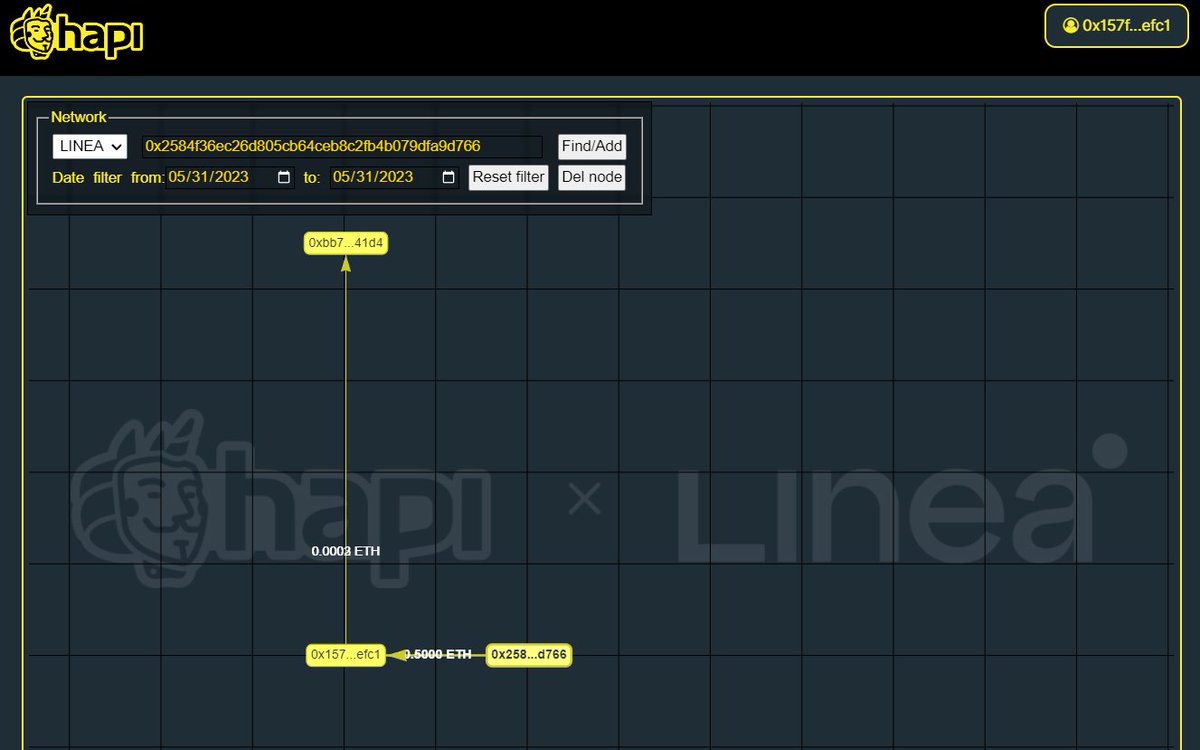Click the wallet address input field
This screenshot has width=1200, height=750.
(x=342, y=146)
